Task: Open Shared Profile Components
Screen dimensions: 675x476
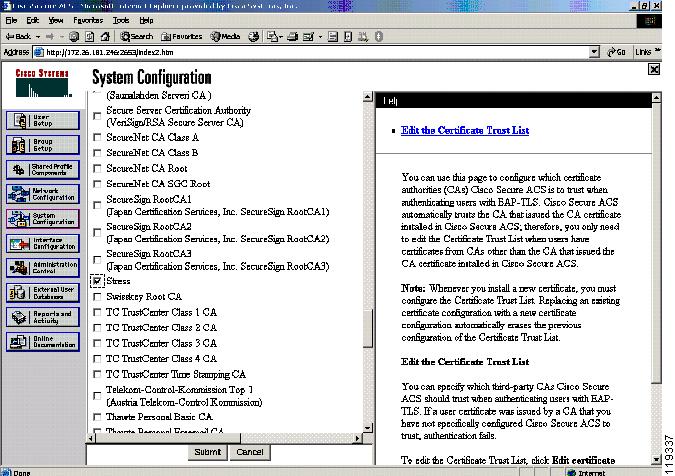Action: point(43,170)
